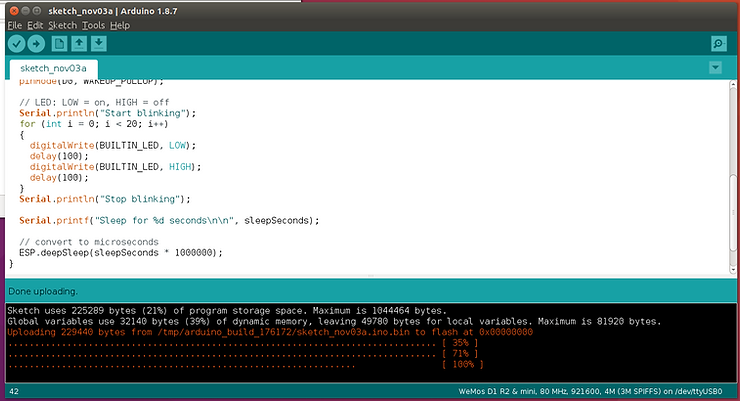The height and width of the screenshot is (401, 740).
Task: Click digitalWrite(BUILTIN_LED, LOW) line
Action: [112, 146]
